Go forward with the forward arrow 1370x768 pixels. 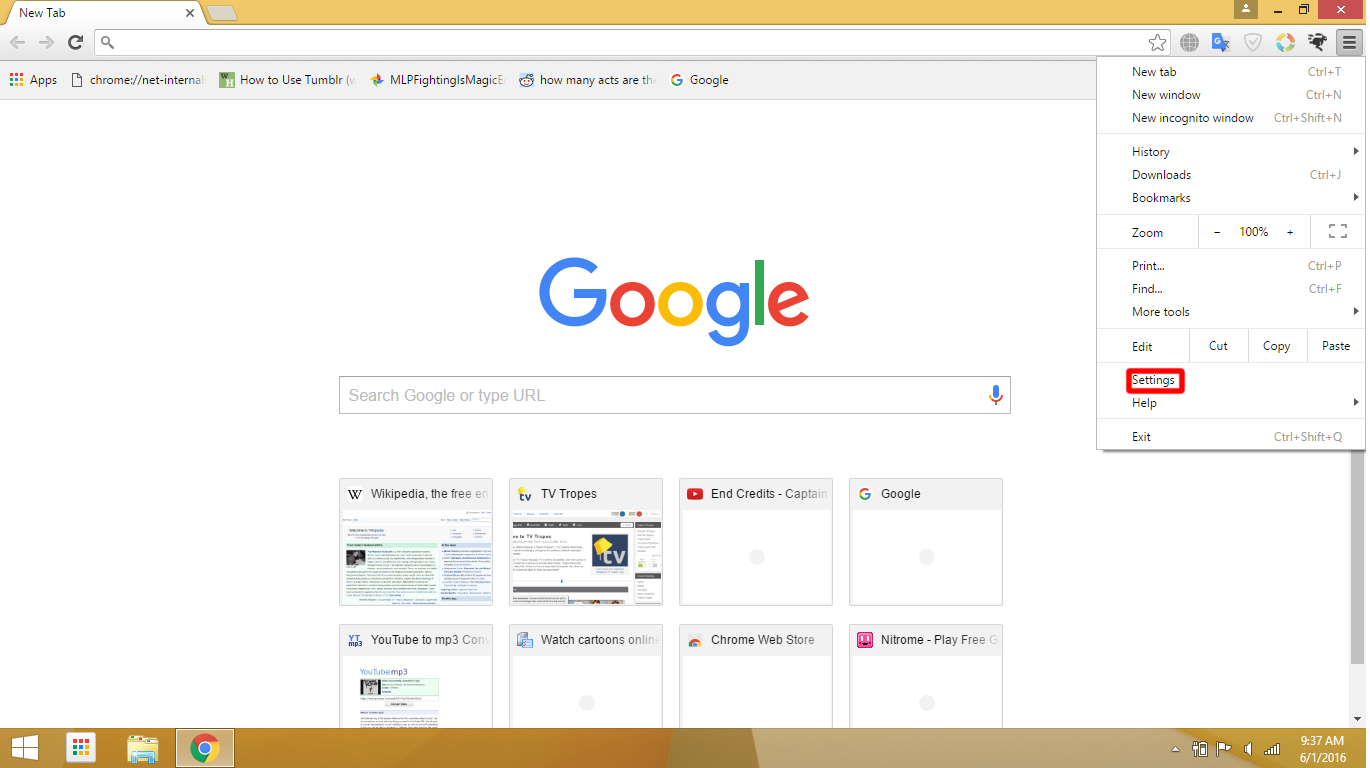pyautogui.click(x=46, y=42)
